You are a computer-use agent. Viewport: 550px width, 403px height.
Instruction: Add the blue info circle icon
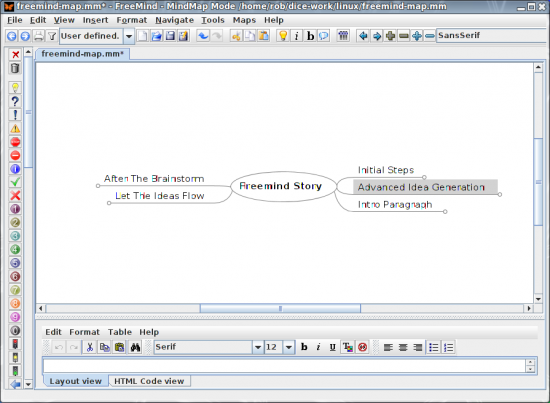click(x=15, y=169)
